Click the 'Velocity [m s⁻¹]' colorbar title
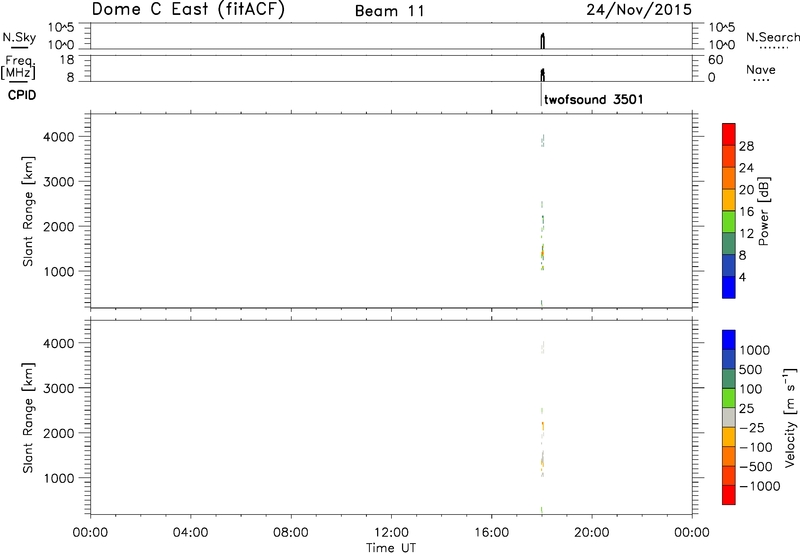The image size is (800, 554). (x=790, y=417)
